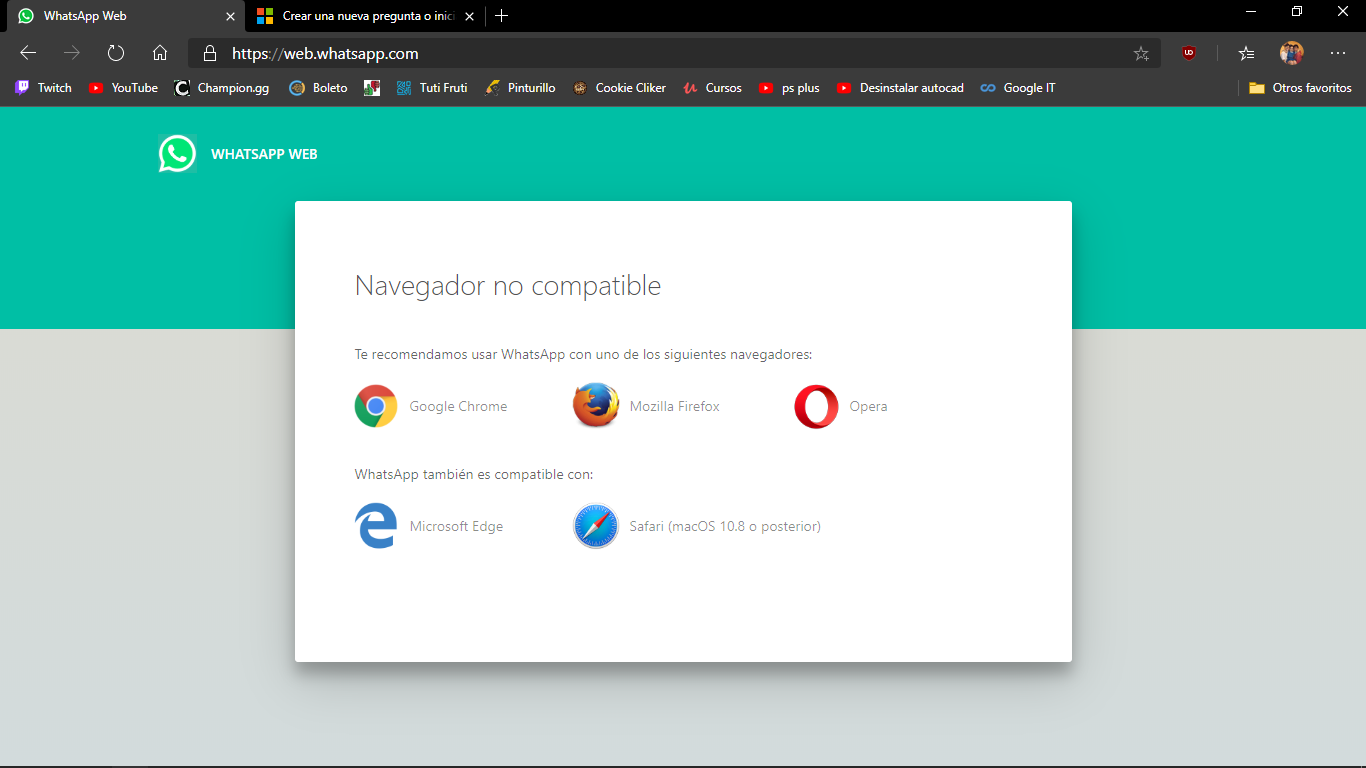Switch to the Crear una nueva pregunta tab

coord(364,16)
